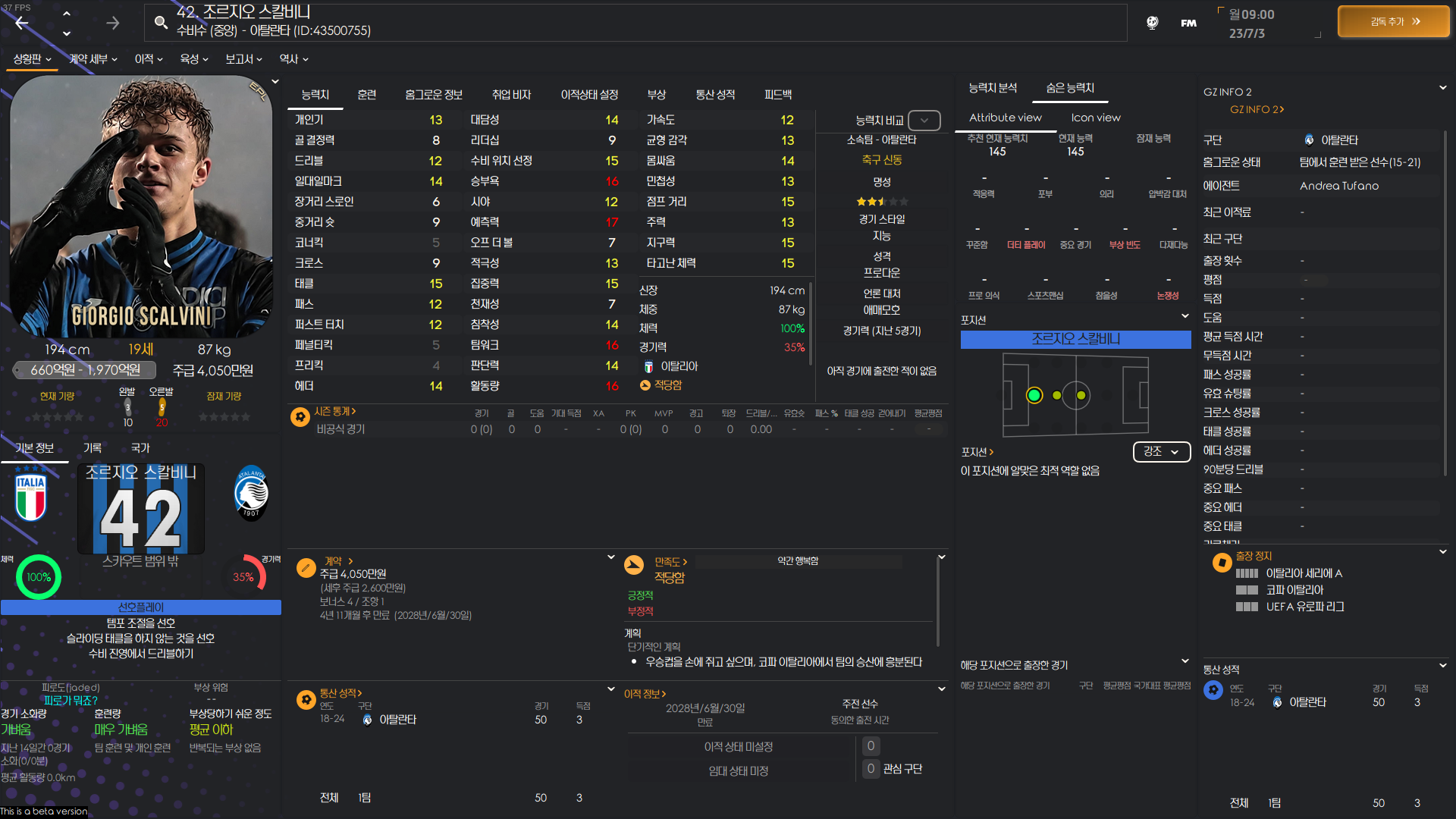Open the world globe icon
Image resolution: width=1456 pixels, height=819 pixels.
(1152, 23)
